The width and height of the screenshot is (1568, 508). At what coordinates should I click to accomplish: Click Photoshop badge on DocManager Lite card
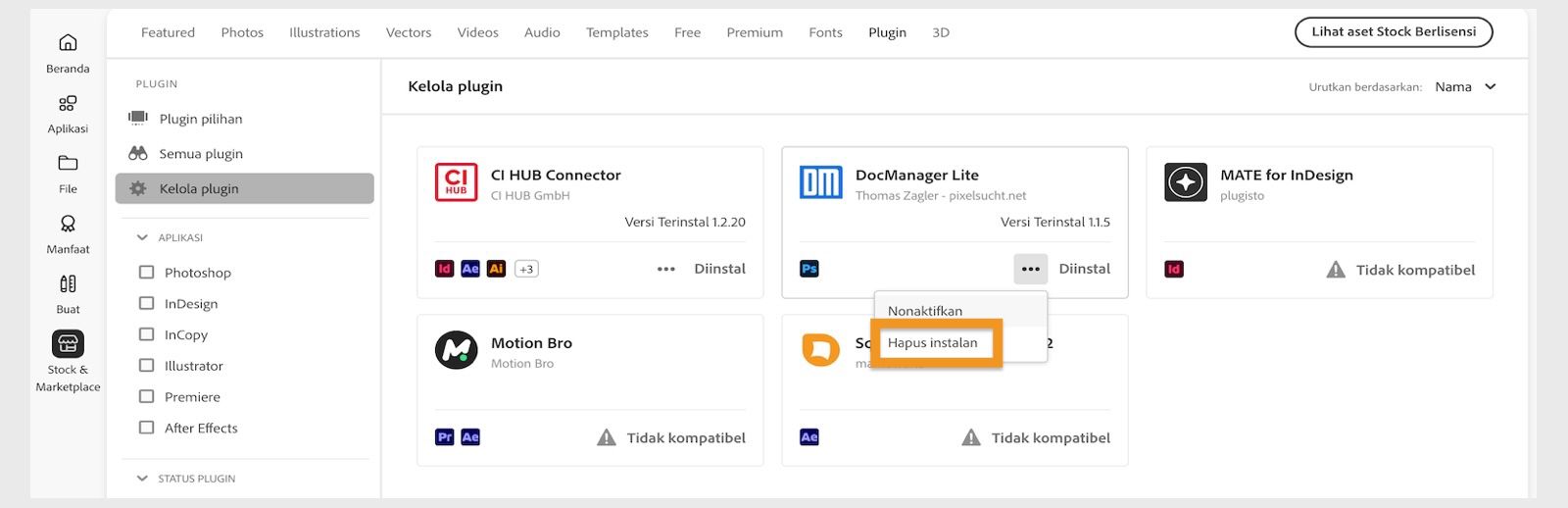coord(809,269)
